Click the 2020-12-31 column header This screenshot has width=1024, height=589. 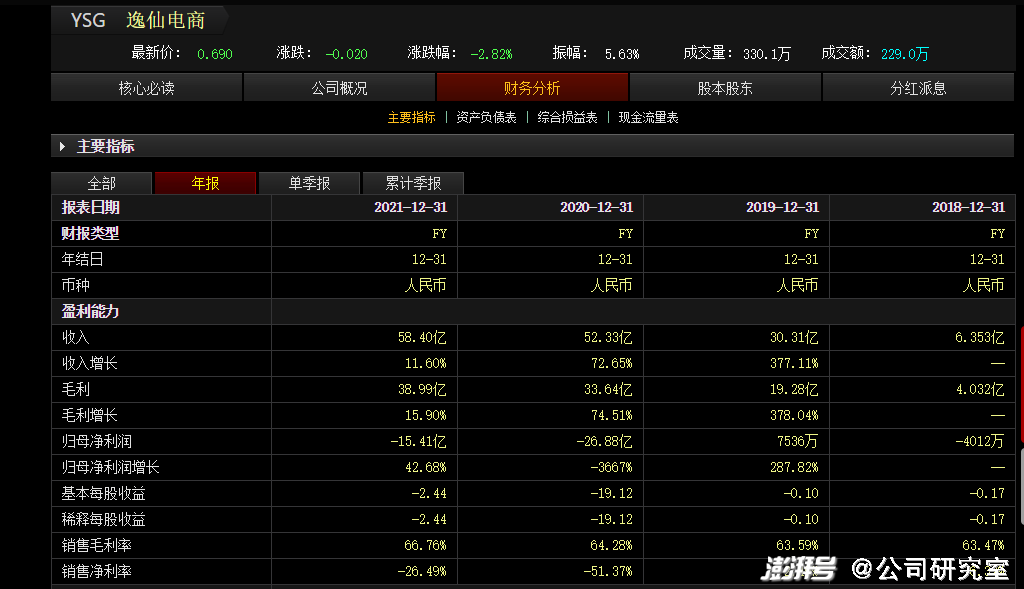tap(597, 207)
